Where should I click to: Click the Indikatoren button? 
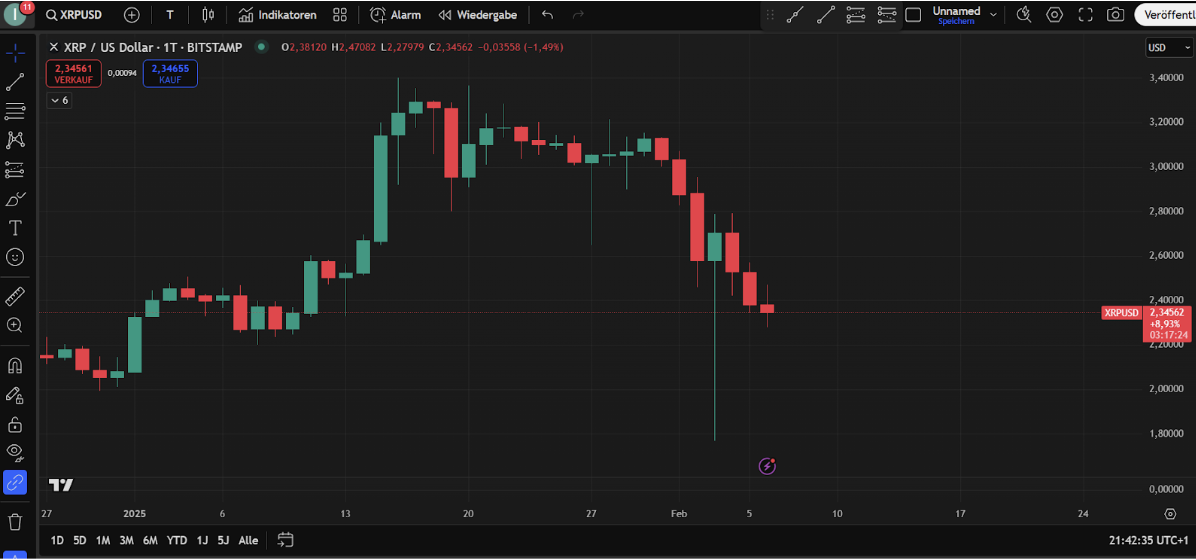277,15
